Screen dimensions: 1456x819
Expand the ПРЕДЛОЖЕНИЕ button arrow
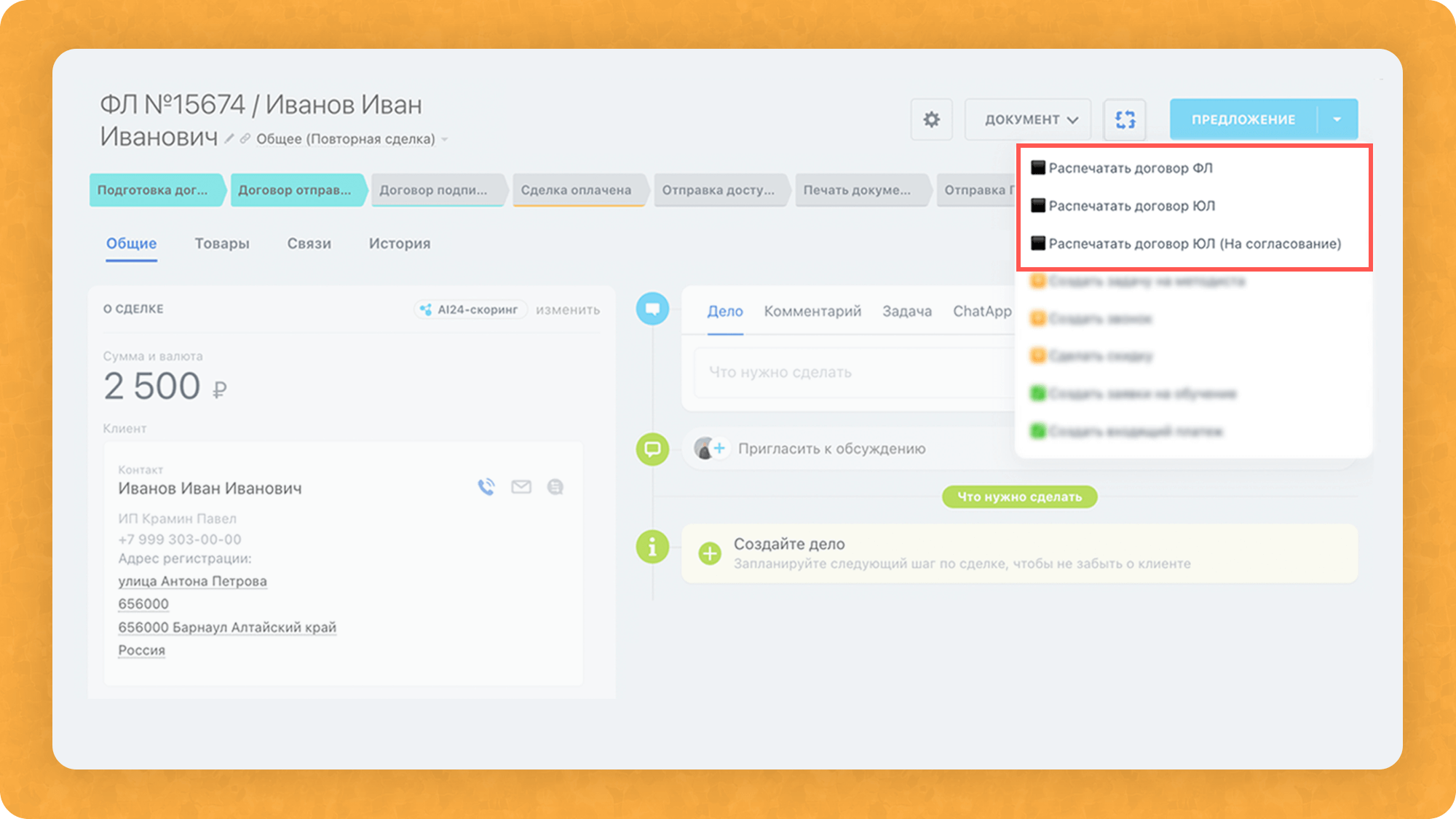(x=1337, y=119)
